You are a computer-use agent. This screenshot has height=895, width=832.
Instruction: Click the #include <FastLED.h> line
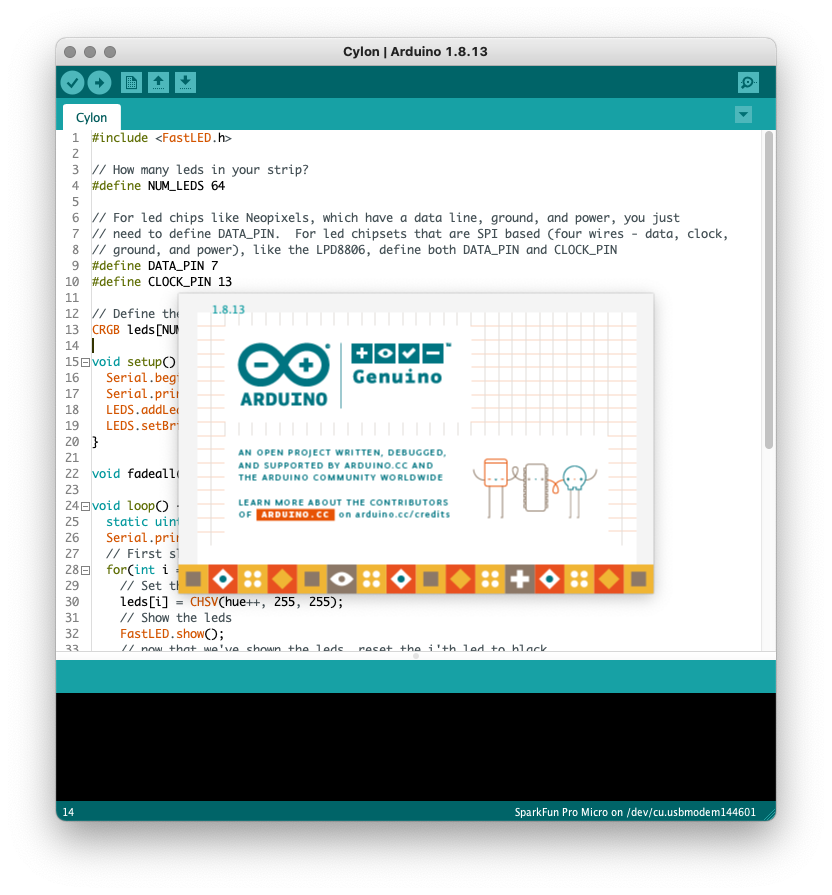pos(161,138)
